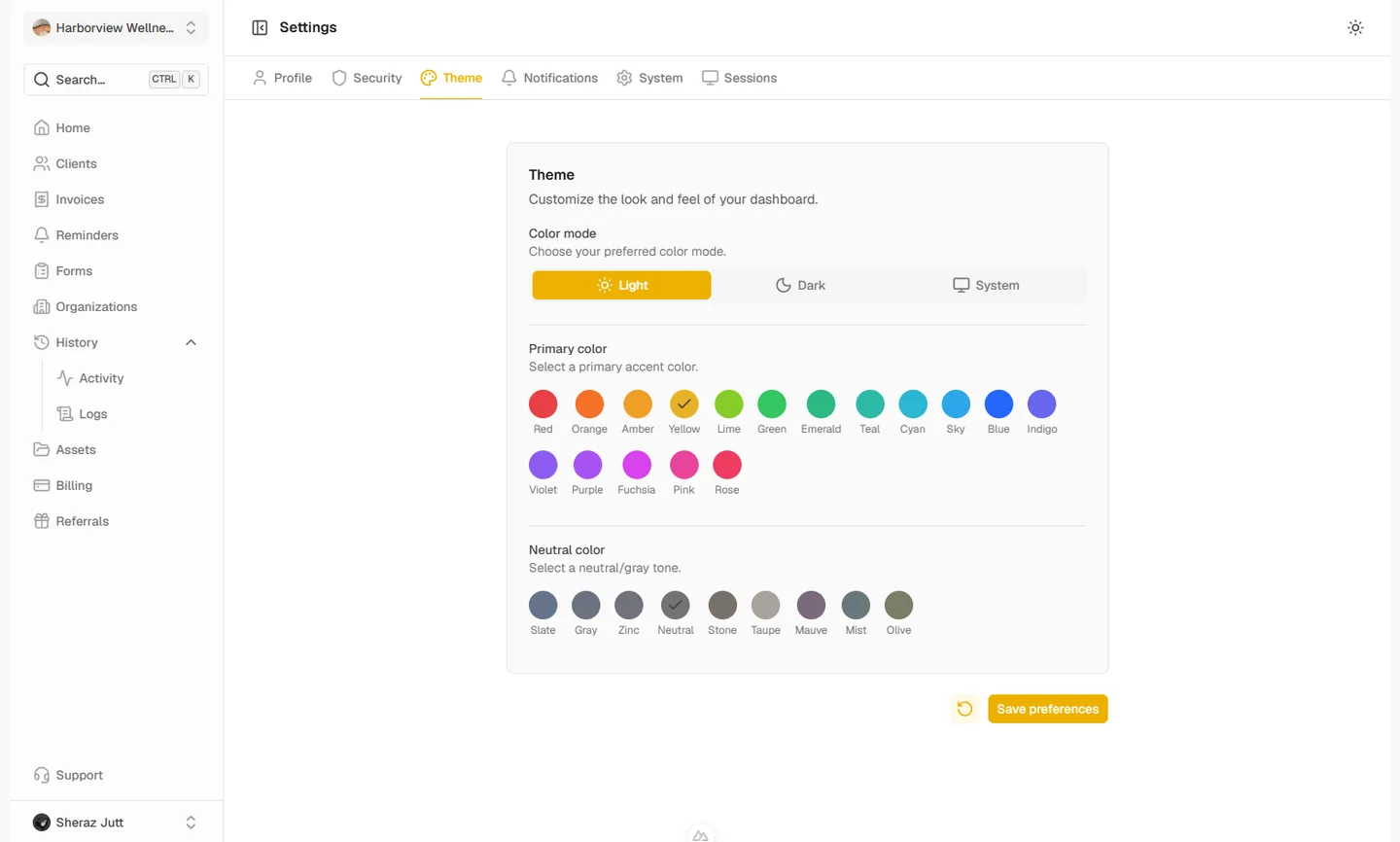The height and width of the screenshot is (842, 1400).
Task: Select the Taupe neutral color swatch
Action: tap(765, 605)
